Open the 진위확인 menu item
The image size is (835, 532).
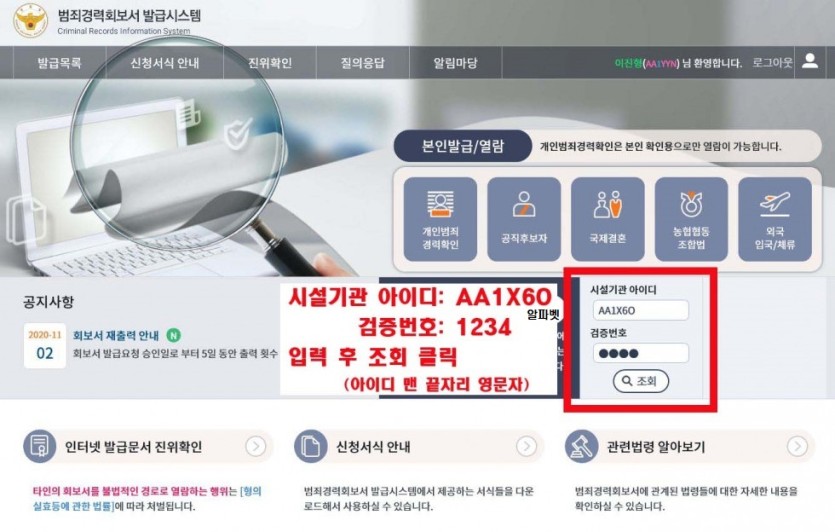[x=269, y=63]
